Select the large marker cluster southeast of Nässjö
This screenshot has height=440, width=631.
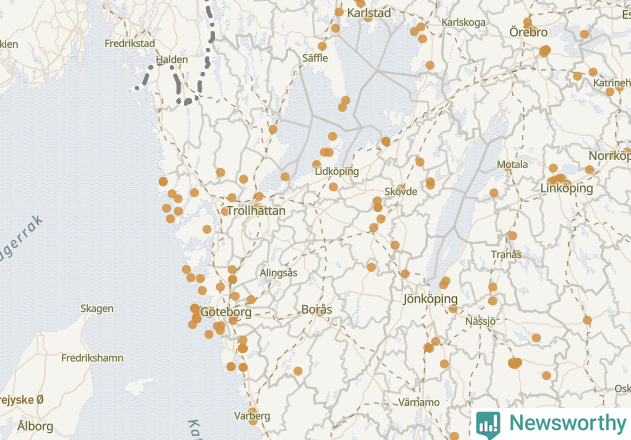click(x=515, y=364)
